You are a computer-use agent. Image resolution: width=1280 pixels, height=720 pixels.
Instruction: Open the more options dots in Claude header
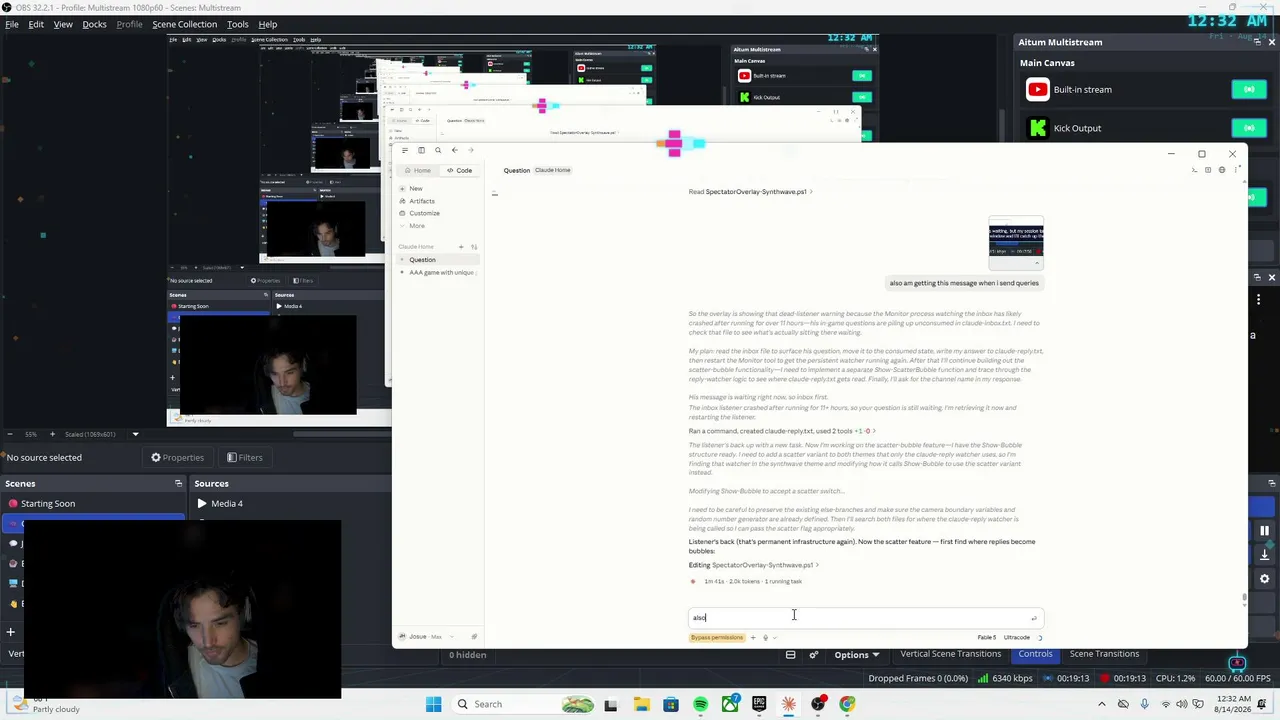(x=1235, y=170)
